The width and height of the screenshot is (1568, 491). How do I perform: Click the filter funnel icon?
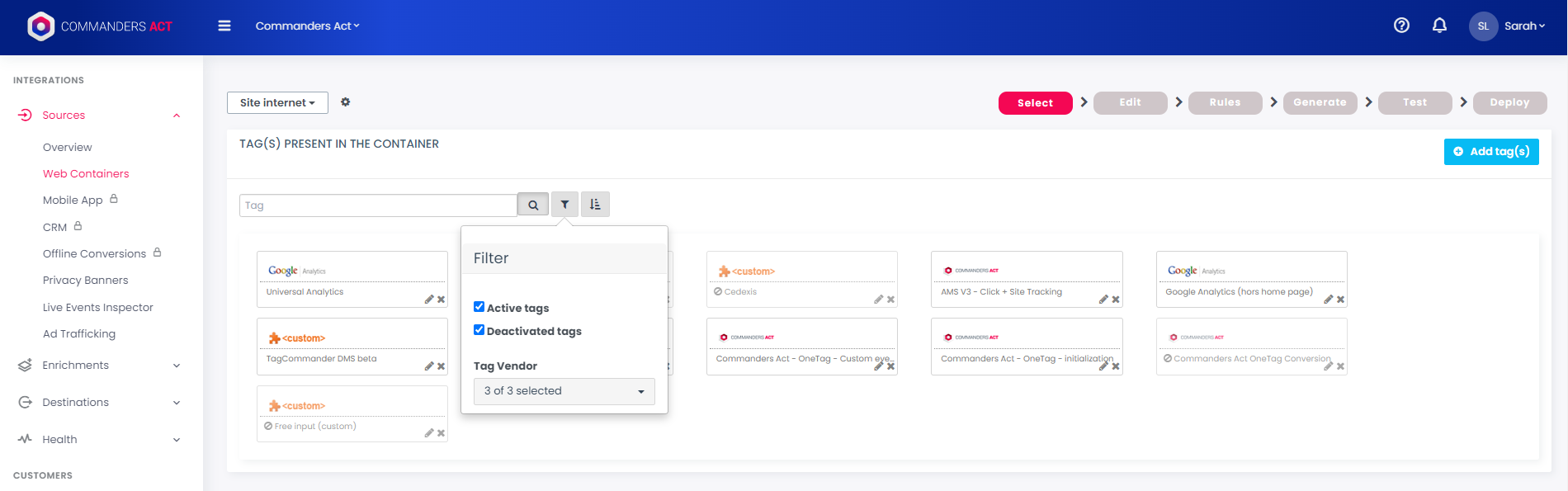(x=564, y=205)
